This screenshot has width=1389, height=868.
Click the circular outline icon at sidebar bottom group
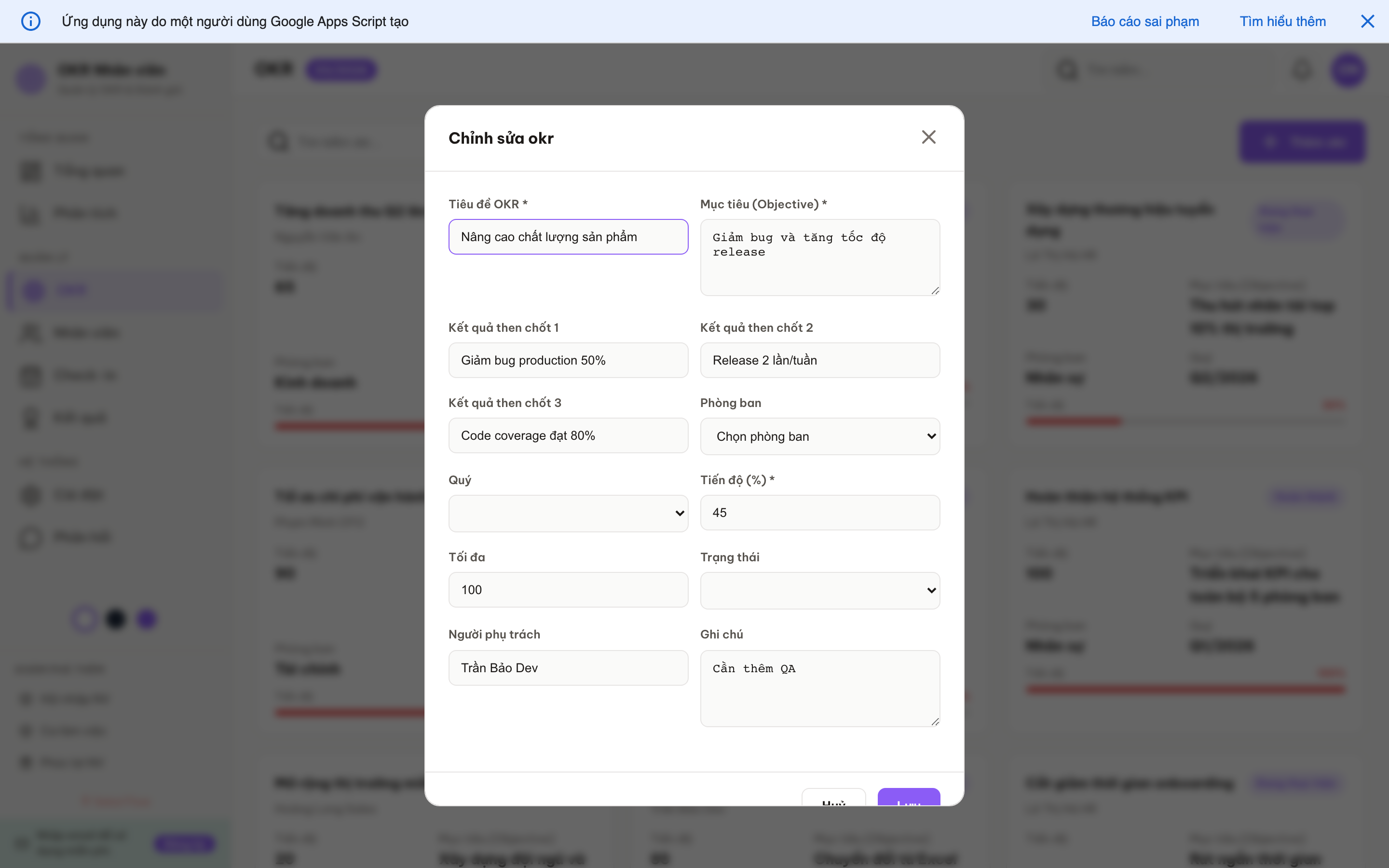click(30, 538)
